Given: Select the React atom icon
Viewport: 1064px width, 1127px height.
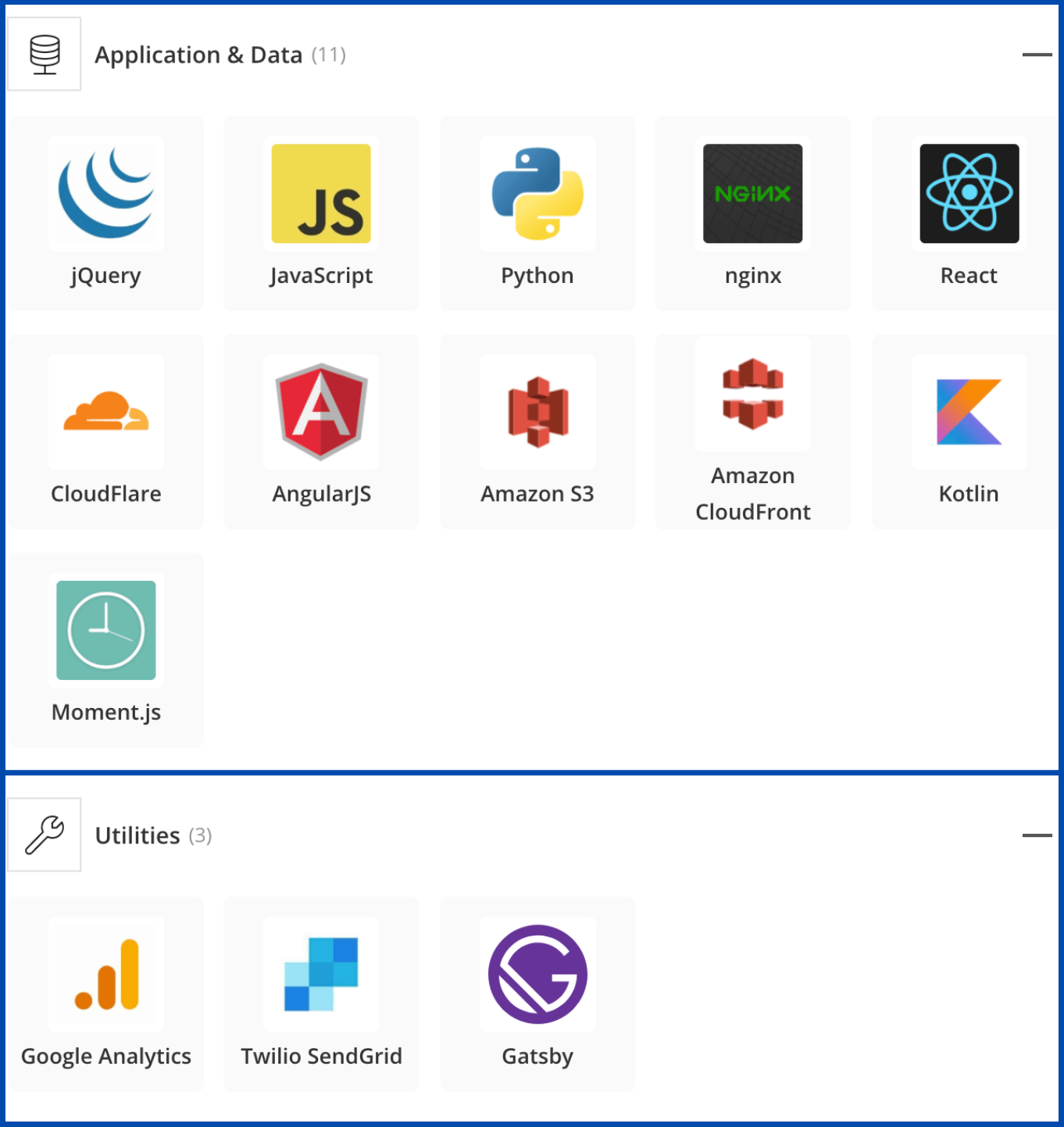Looking at the screenshot, I should 969,193.
